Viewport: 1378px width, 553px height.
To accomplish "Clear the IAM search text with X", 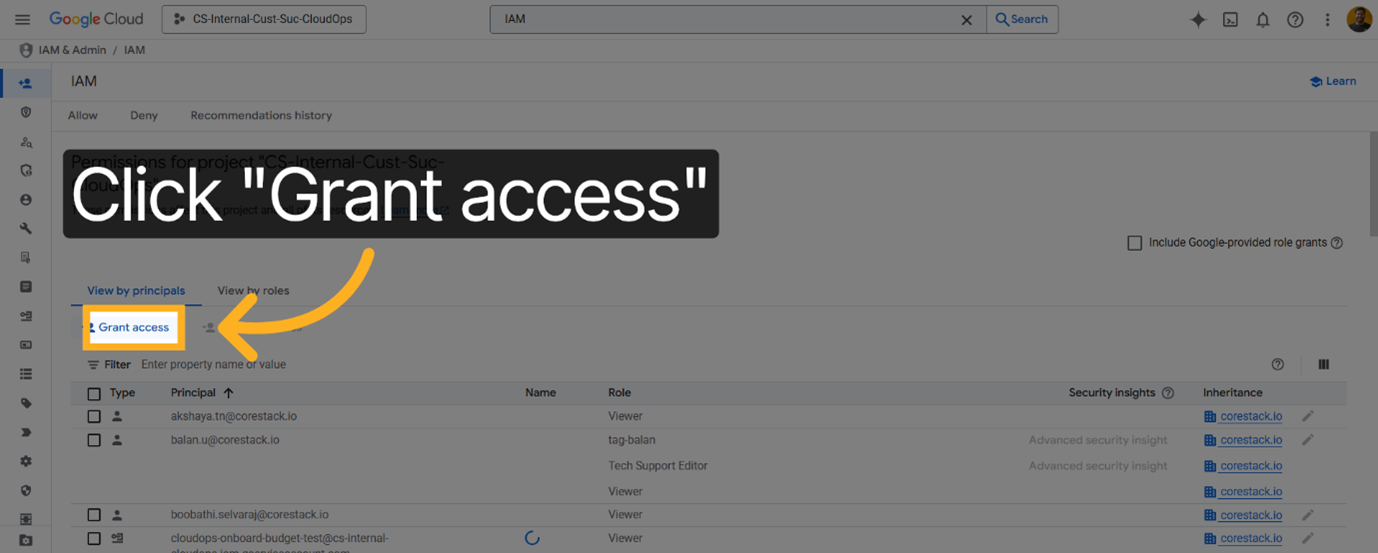I will click(966, 19).
